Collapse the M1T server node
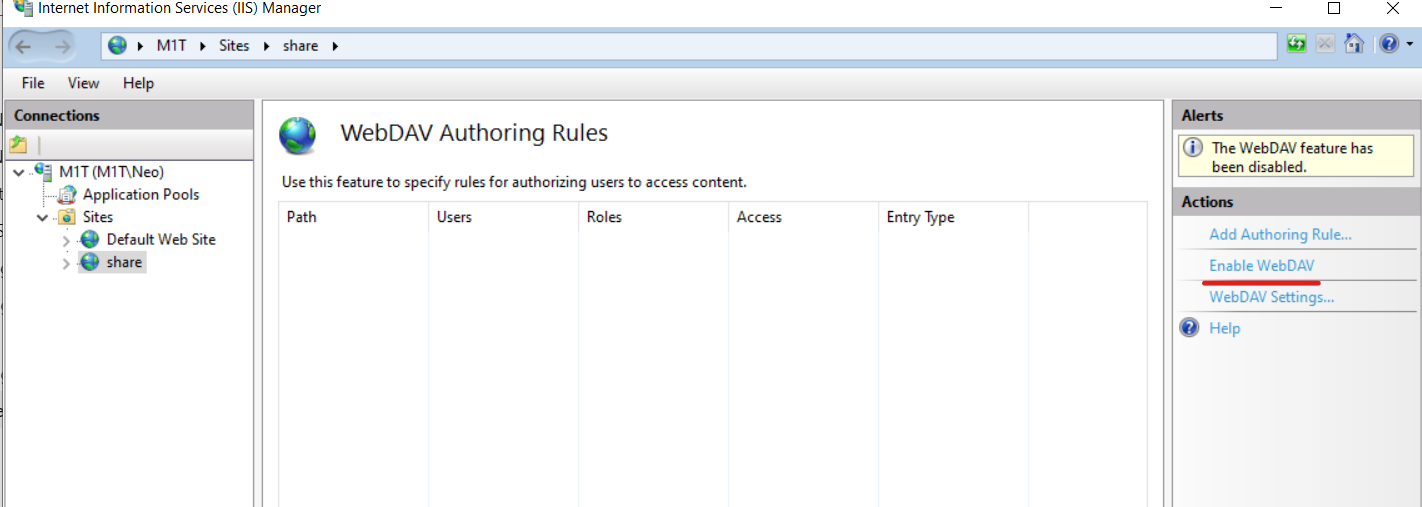This screenshot has width=1422, height=507. click(x=19, y=172)
